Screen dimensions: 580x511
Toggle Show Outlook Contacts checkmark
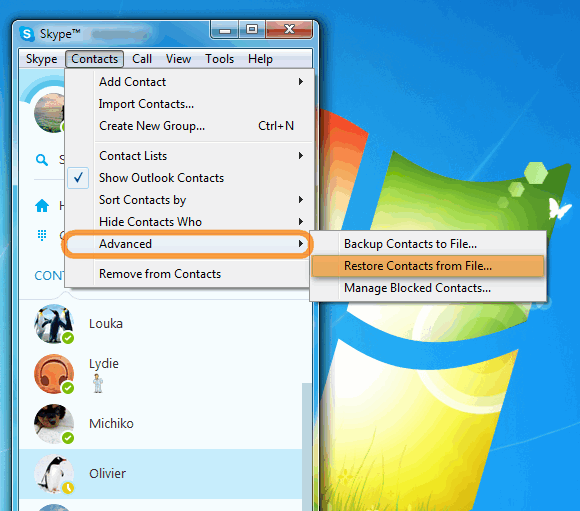point(78,178)
